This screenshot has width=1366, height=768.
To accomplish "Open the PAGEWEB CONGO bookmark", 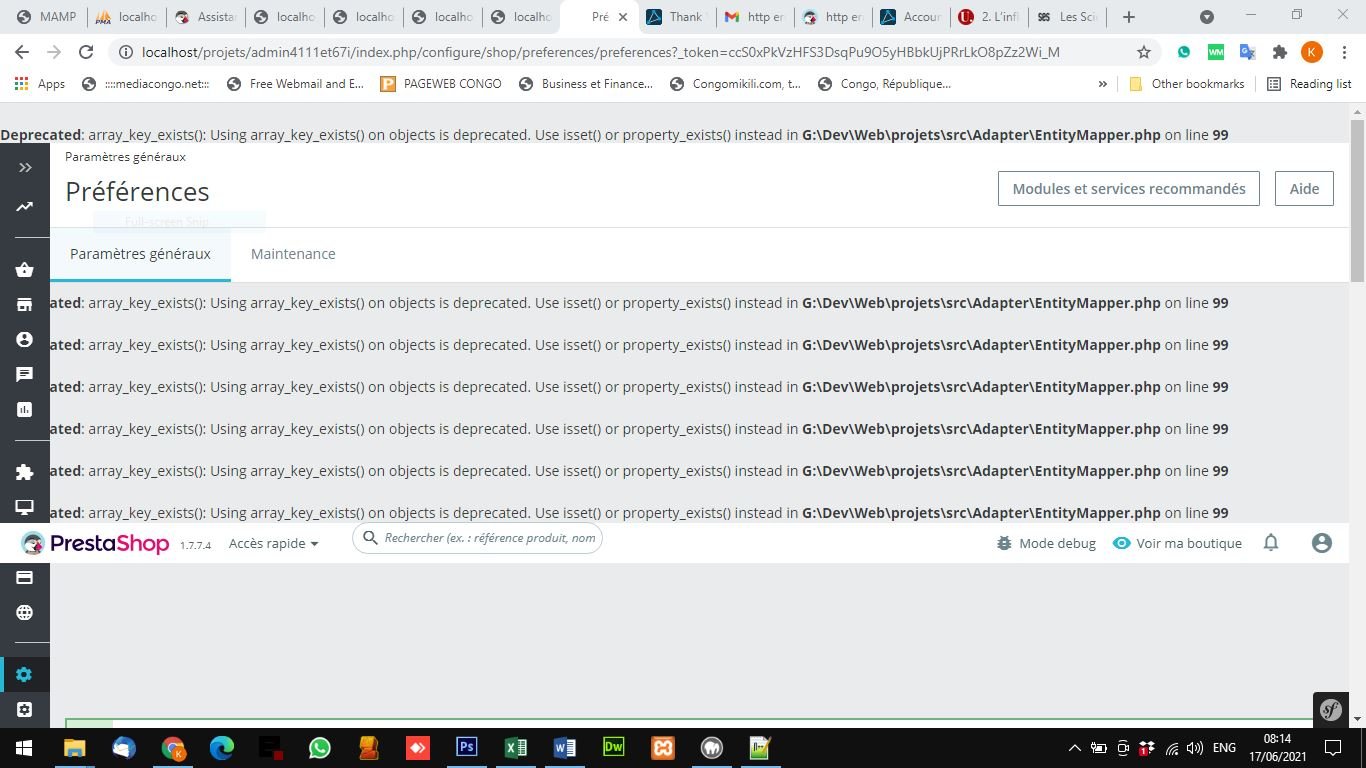I will point(441,84).
